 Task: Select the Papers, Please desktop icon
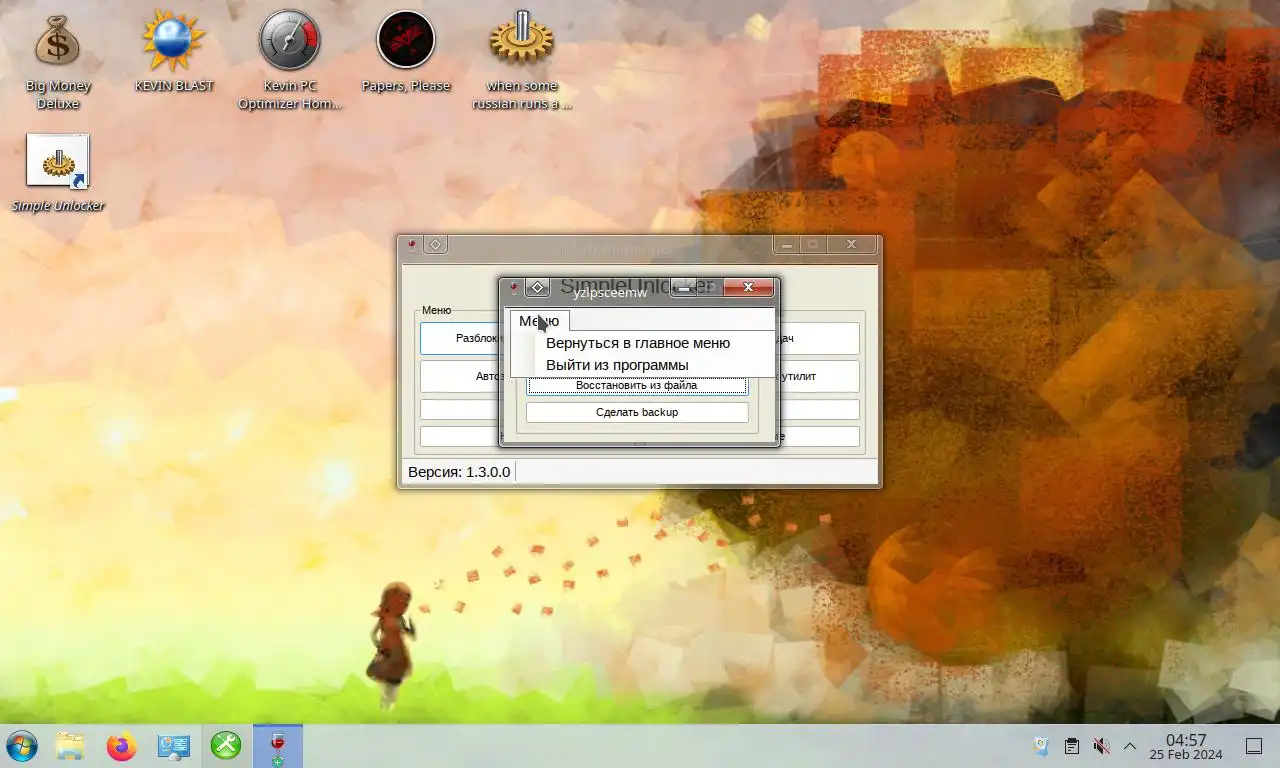click(x=406, y=52)
